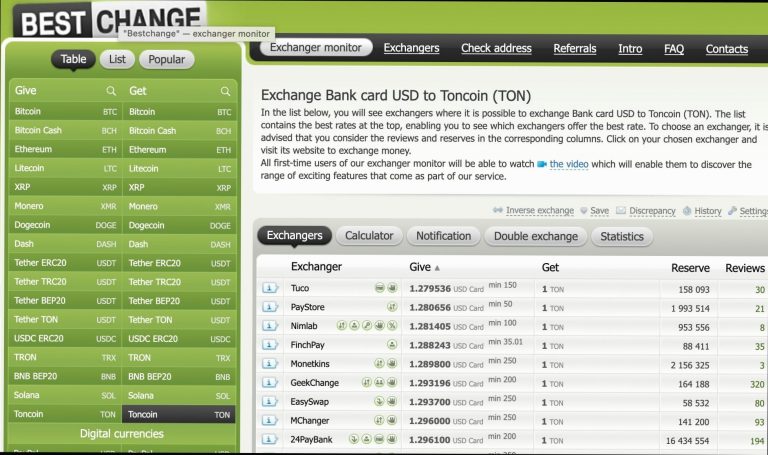The image size is (768, 455).
Task: Open the Calculator tab
Action: click(x=369, y=236)
